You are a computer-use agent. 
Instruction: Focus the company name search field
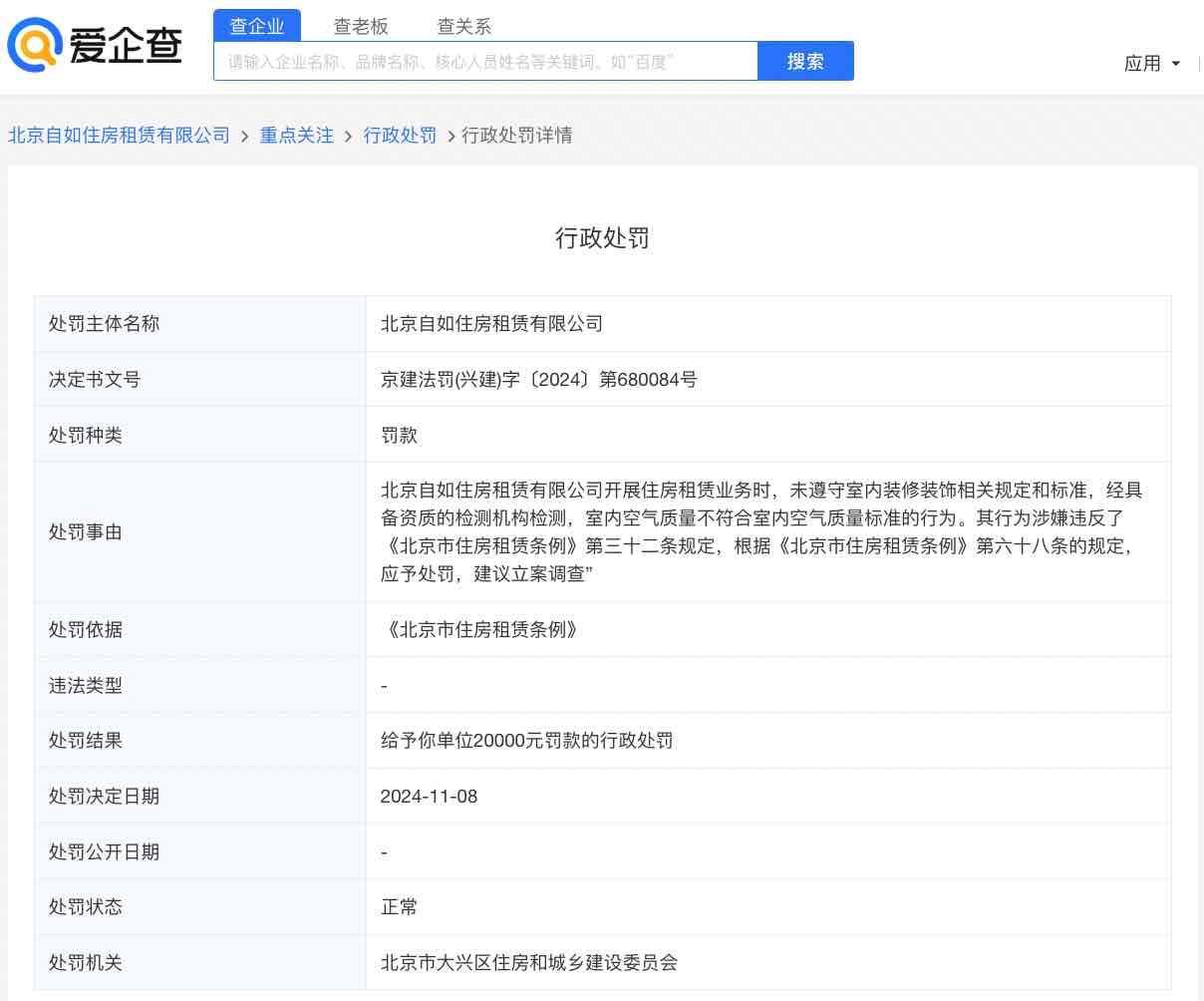click(485, 61)
